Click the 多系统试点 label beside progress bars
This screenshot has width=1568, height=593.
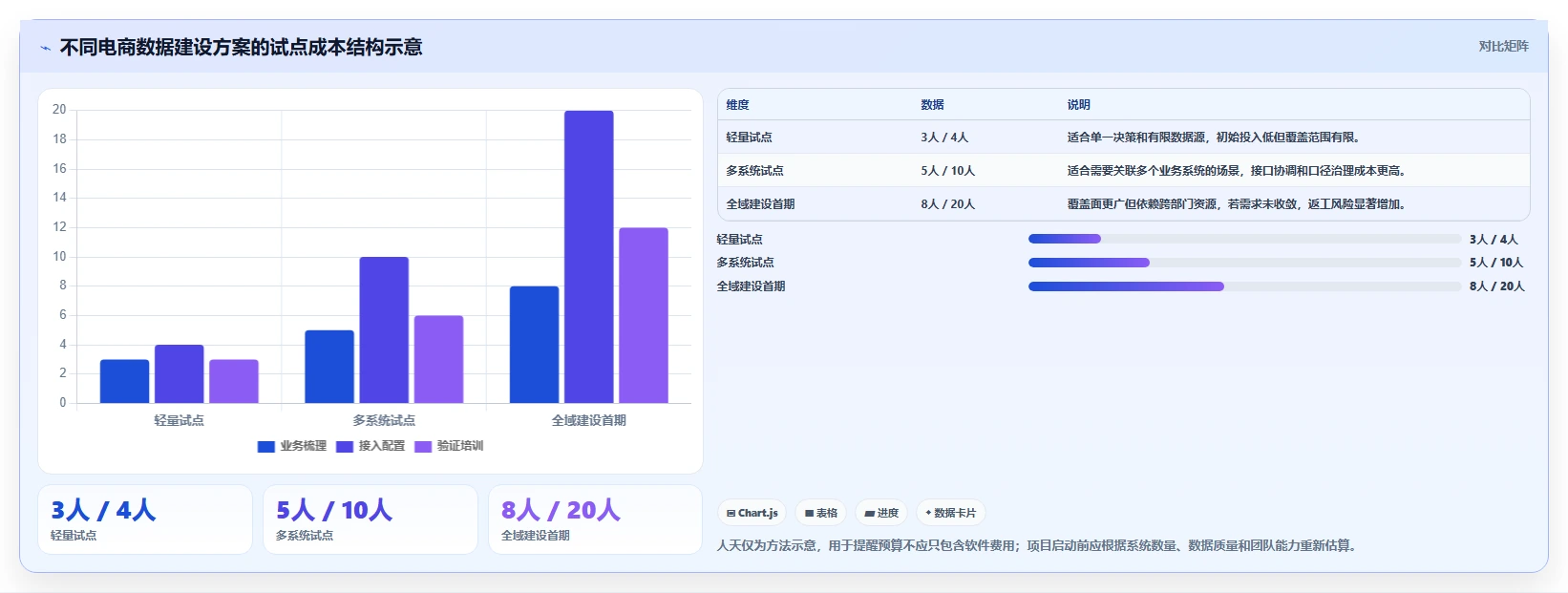pos(746,263)
